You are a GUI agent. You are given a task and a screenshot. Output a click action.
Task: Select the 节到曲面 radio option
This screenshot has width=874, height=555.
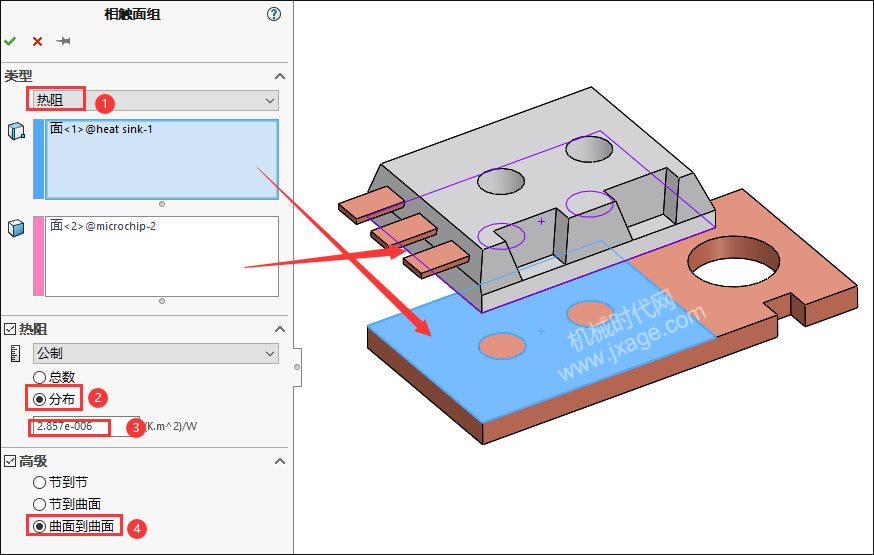pos(39,504)
